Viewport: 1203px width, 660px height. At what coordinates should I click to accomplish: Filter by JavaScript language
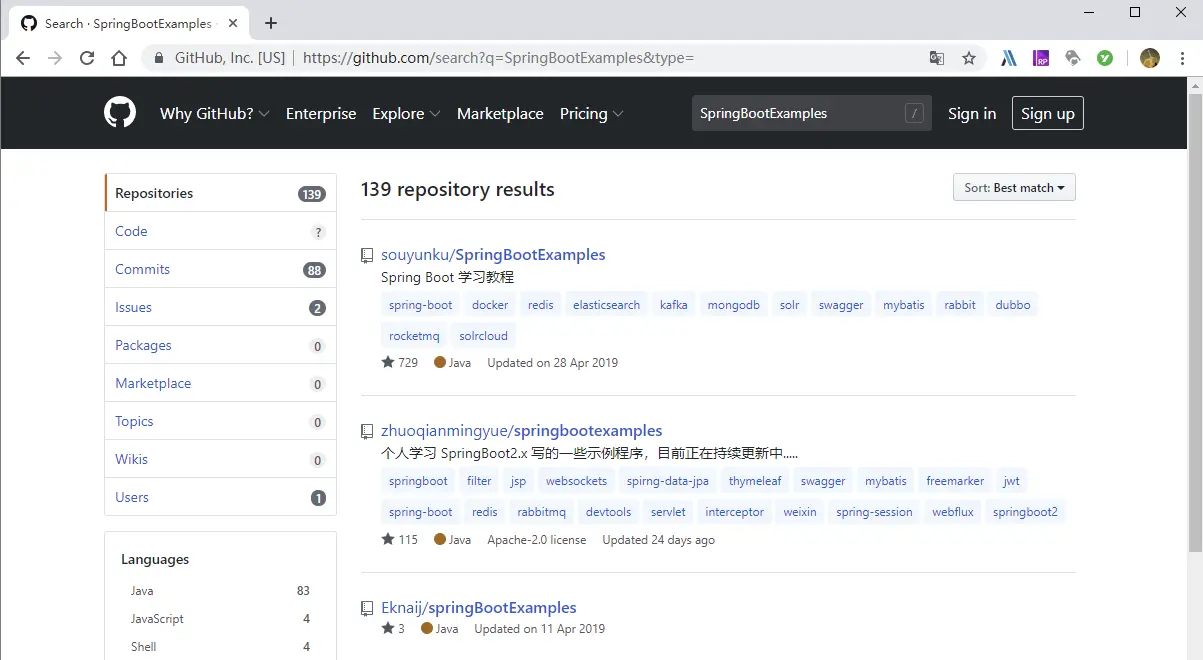point(220,619)
